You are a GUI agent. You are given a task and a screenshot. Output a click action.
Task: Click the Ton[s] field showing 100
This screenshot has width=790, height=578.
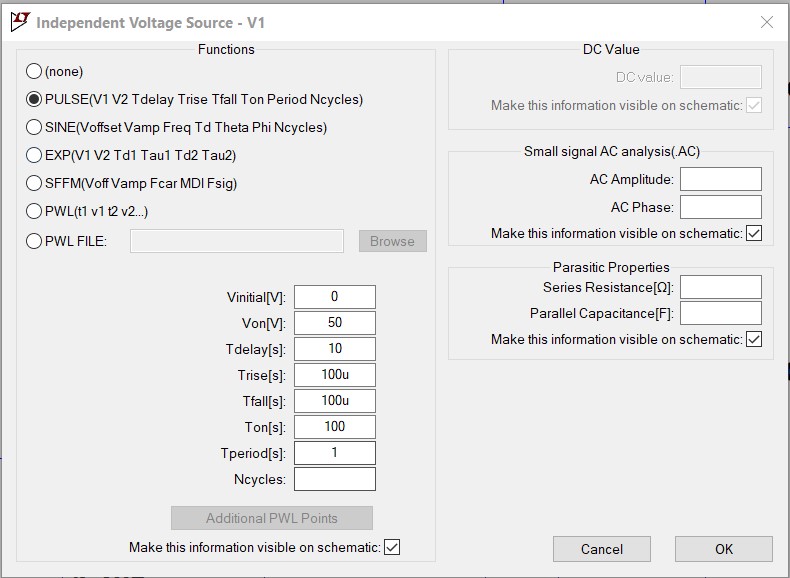tap(335, 427)
